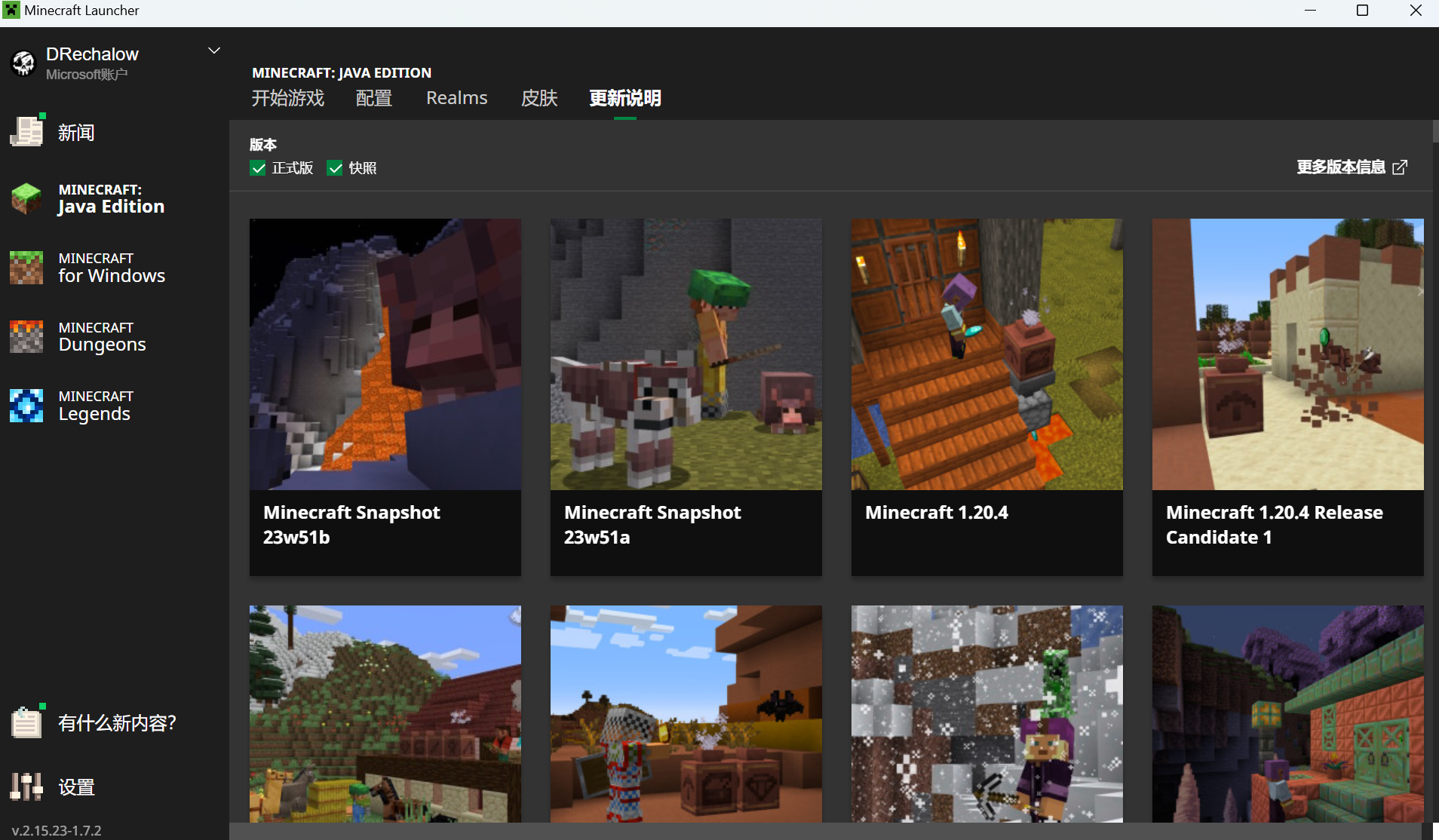The width and height of the screenshot is (1439, 840).
Task: Open the snowy hill village thumbnail card
Action: [x=385, y=714]
